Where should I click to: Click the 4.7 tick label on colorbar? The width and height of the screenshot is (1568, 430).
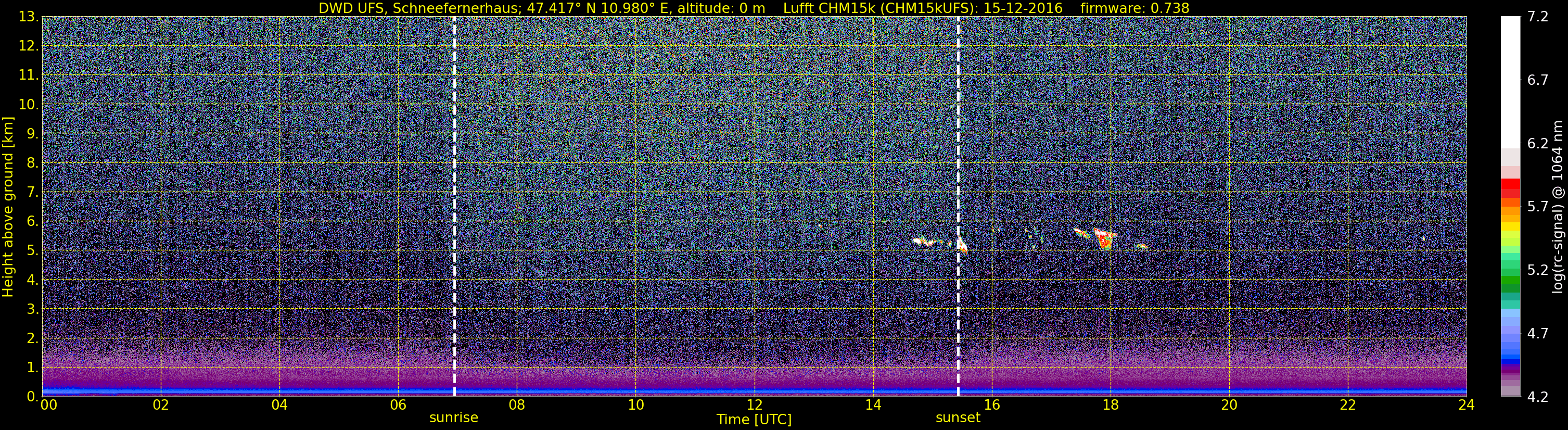pos(1538,334)
